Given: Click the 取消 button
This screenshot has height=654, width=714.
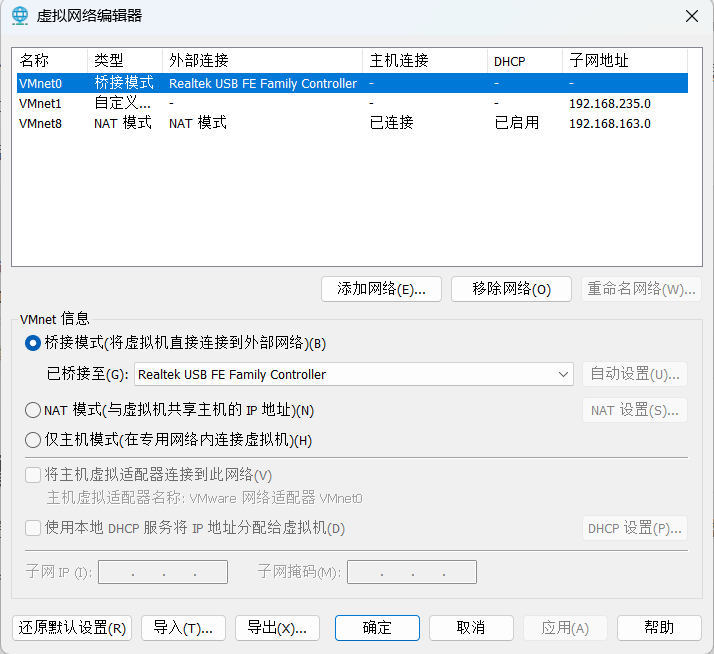Looking at the screenshot, I should [x=471, y=628].
